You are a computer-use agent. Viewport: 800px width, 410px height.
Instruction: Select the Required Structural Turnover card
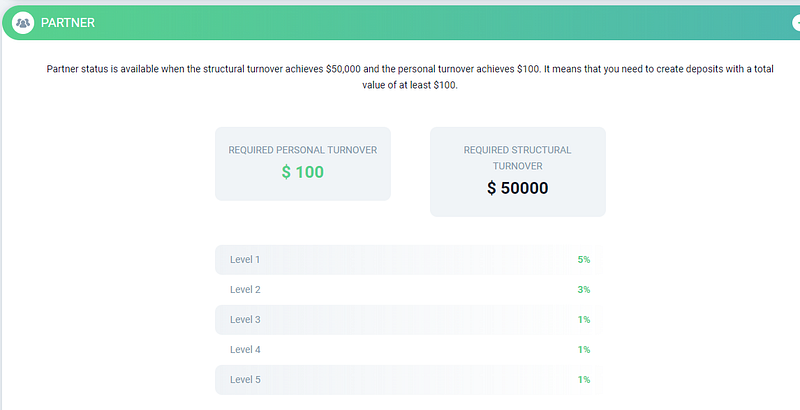(x=517, y=171)
